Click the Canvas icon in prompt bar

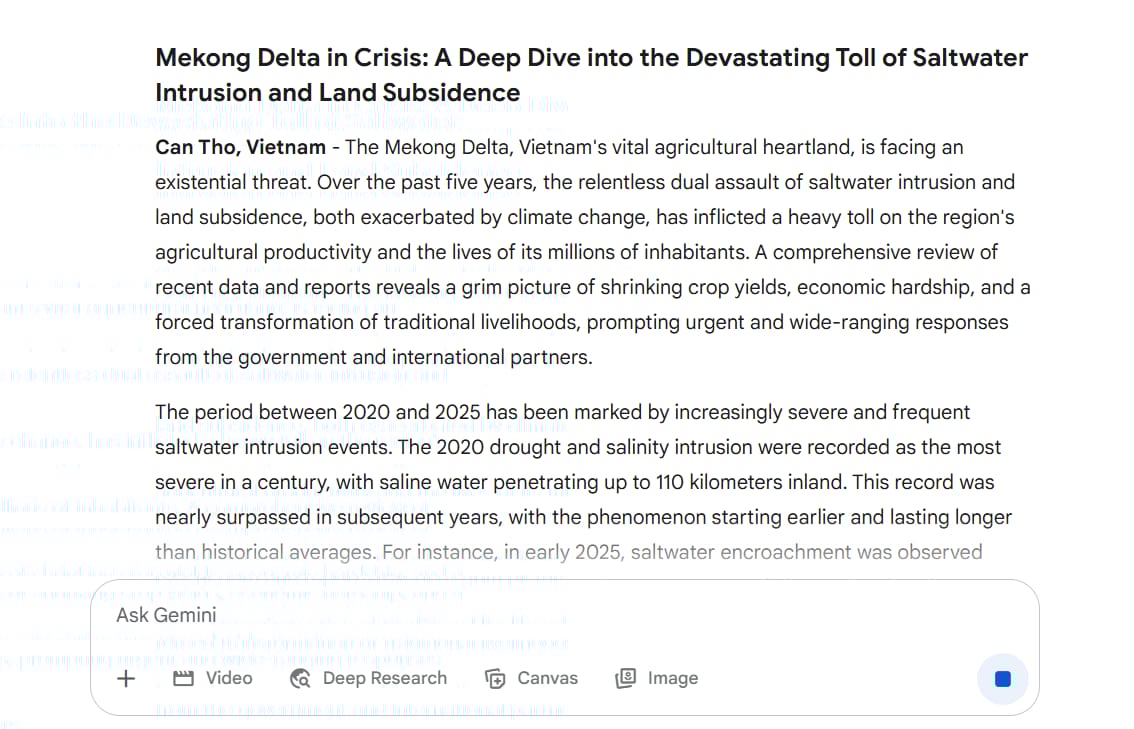495,678
